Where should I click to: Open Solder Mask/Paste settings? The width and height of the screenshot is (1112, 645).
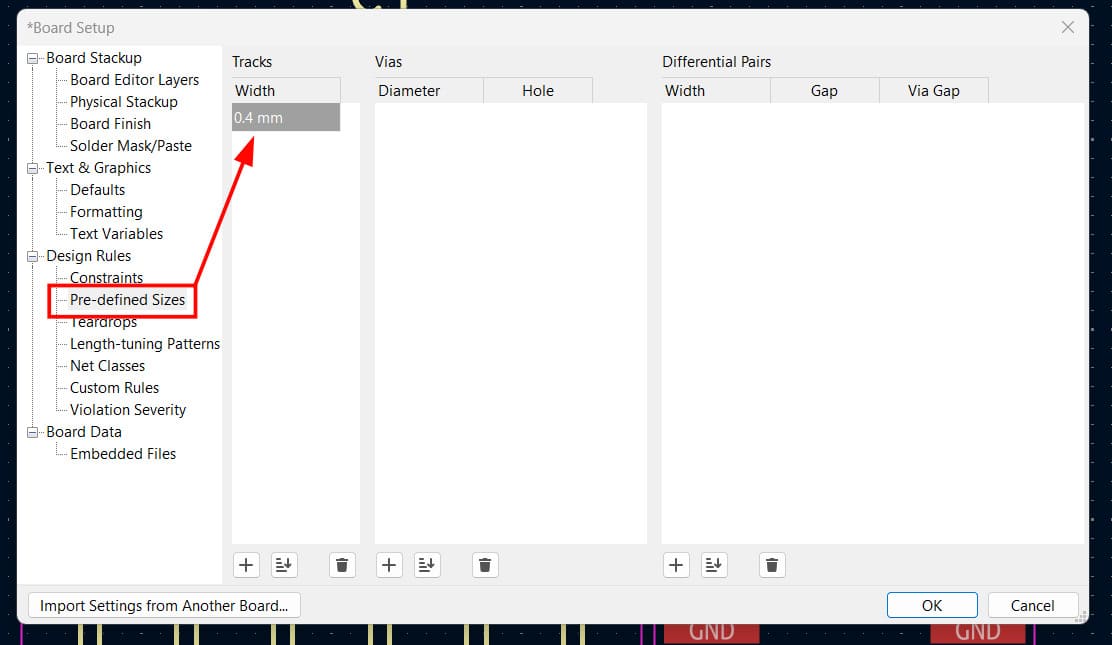click(130, 146)
